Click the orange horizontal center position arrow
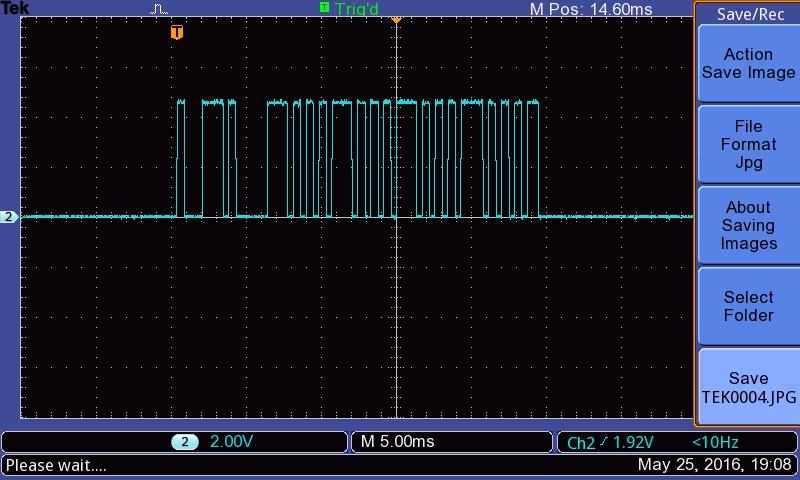The width and height of the screenshot is (800, 480). (396, 20)
